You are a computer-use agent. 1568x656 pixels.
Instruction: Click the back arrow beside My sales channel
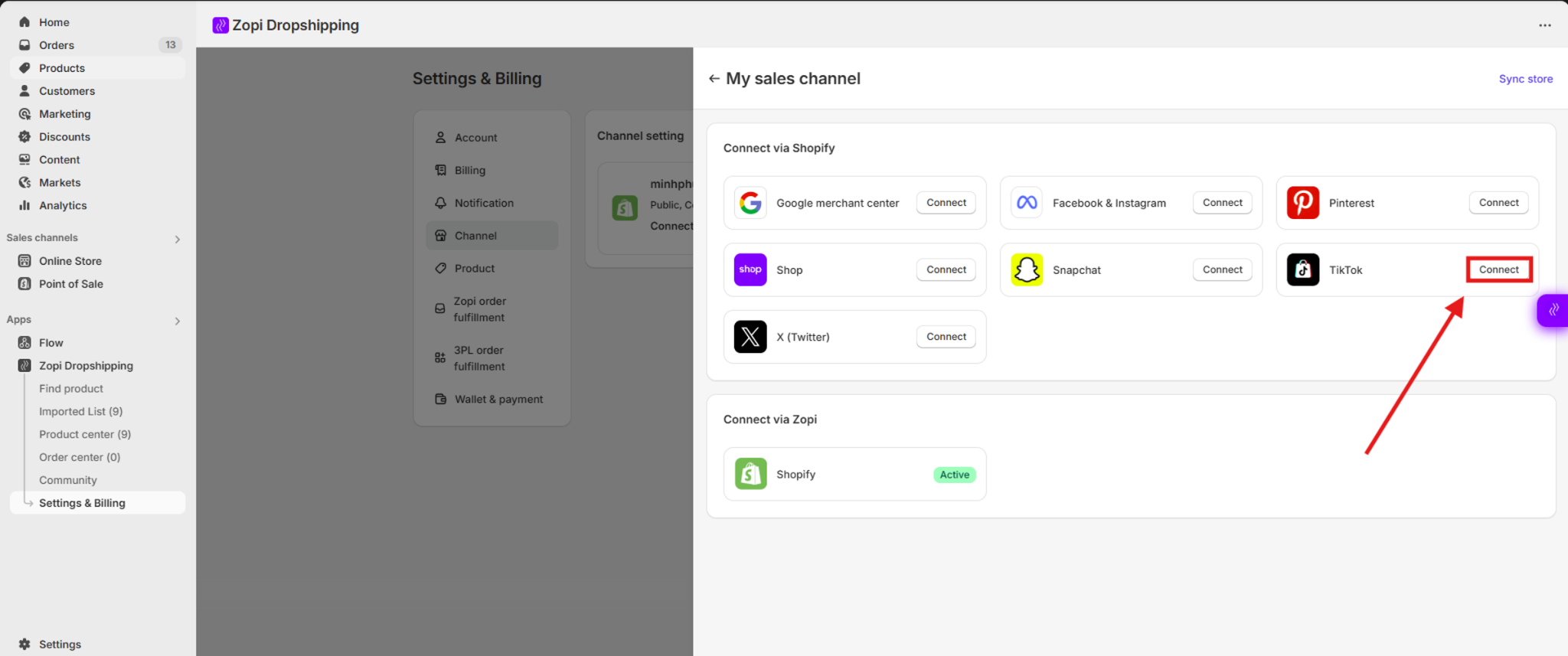[714, 79]
